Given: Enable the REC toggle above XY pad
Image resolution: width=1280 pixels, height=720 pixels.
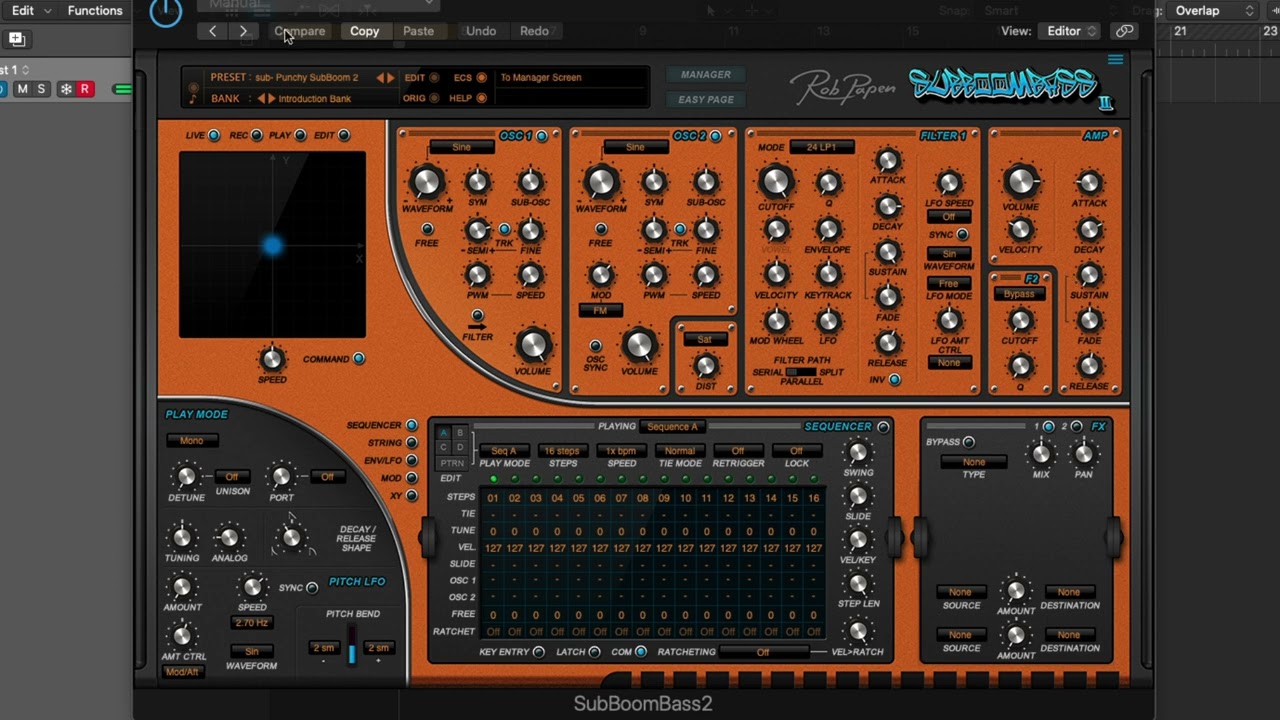Looking at the screenshot, I should point(257,135).
